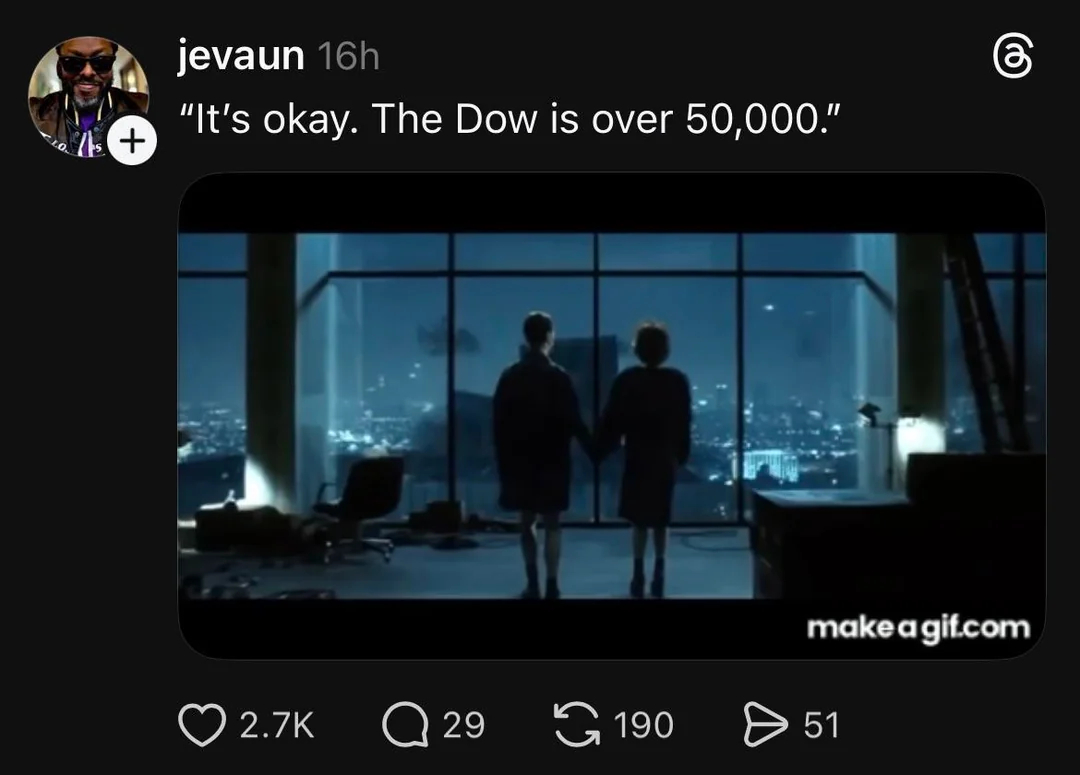Tap the 51 shares count
The image size is (1080, 775).
pyautogui.click(x=821, y=725)
